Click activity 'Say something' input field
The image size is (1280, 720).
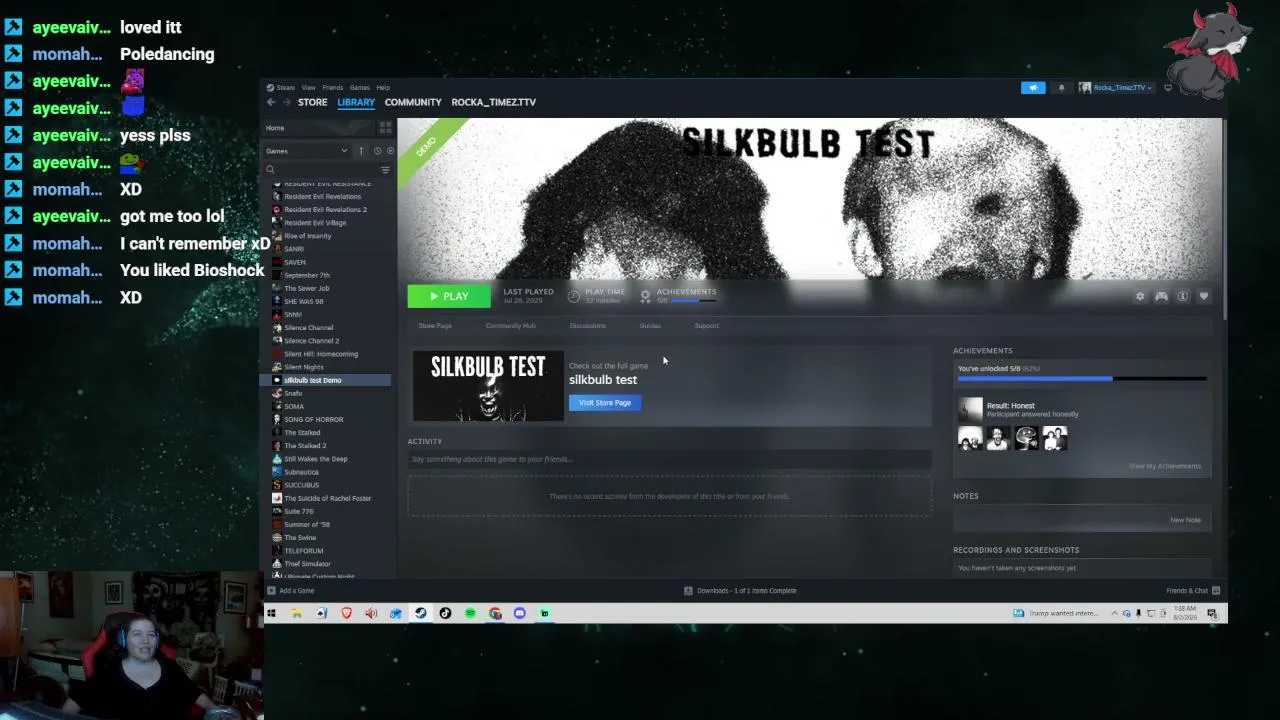click(x=669, y=459)
